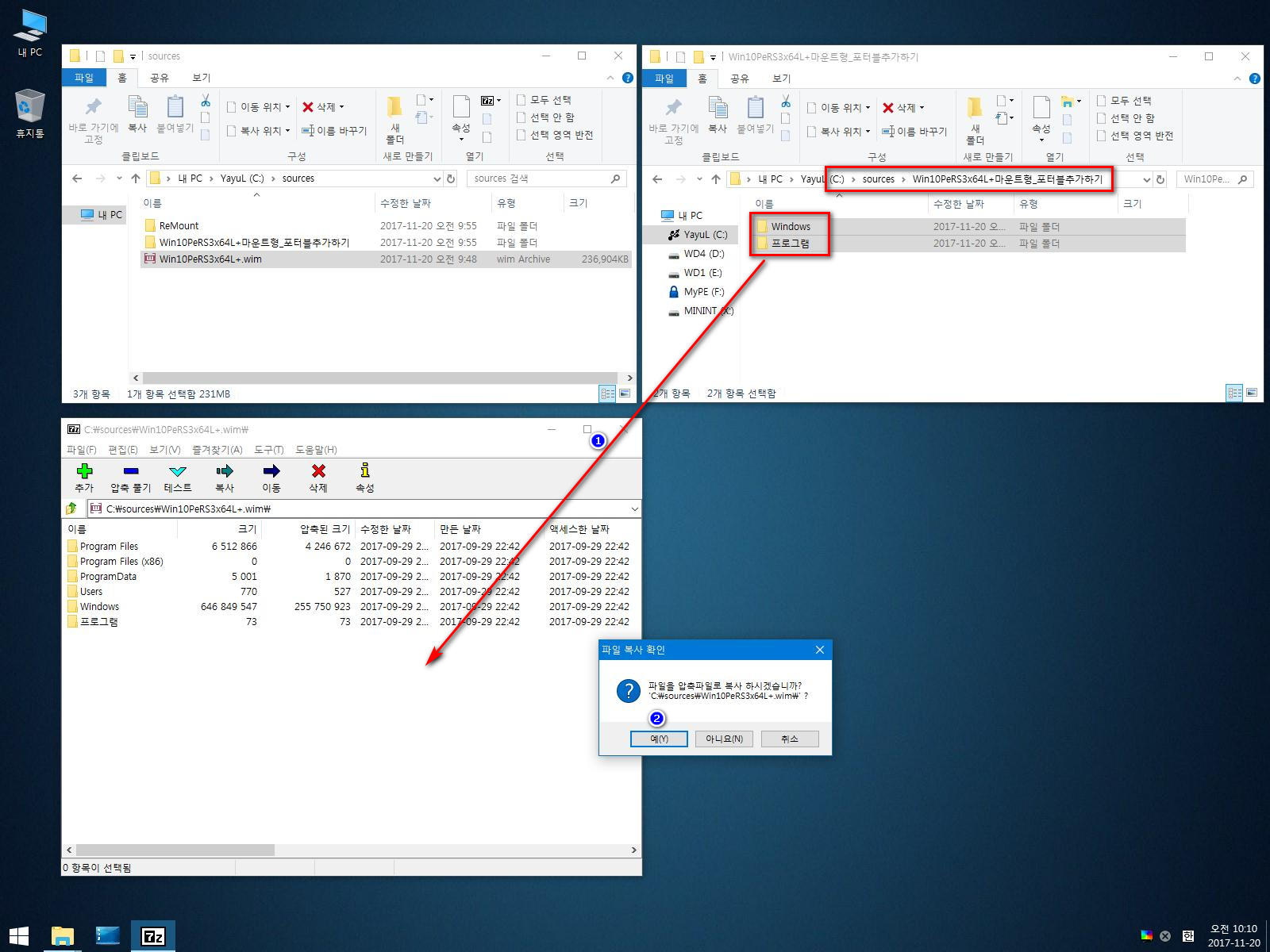The height and width of the screenshot is (952, 1270).
Task: Switch to 공유 tab in sources window
Action: pyautogui.click(x=160, y=78)
